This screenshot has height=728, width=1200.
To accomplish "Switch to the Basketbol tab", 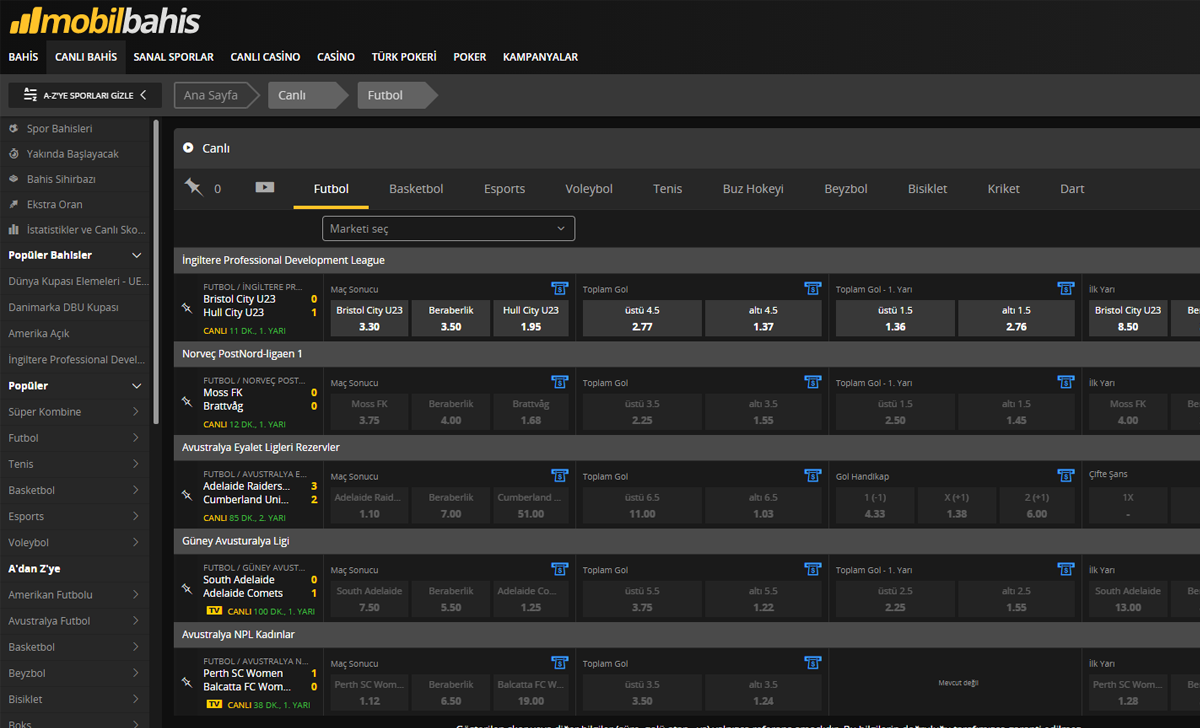I will click(416, 188).
